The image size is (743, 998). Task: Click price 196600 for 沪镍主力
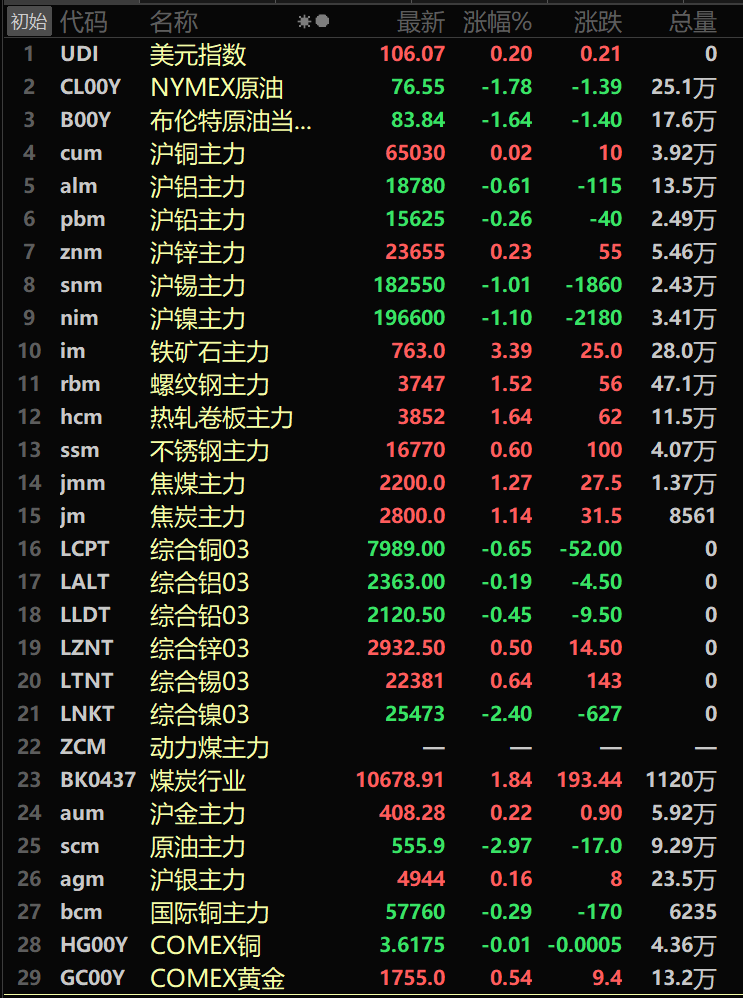[x=409, y=318]
